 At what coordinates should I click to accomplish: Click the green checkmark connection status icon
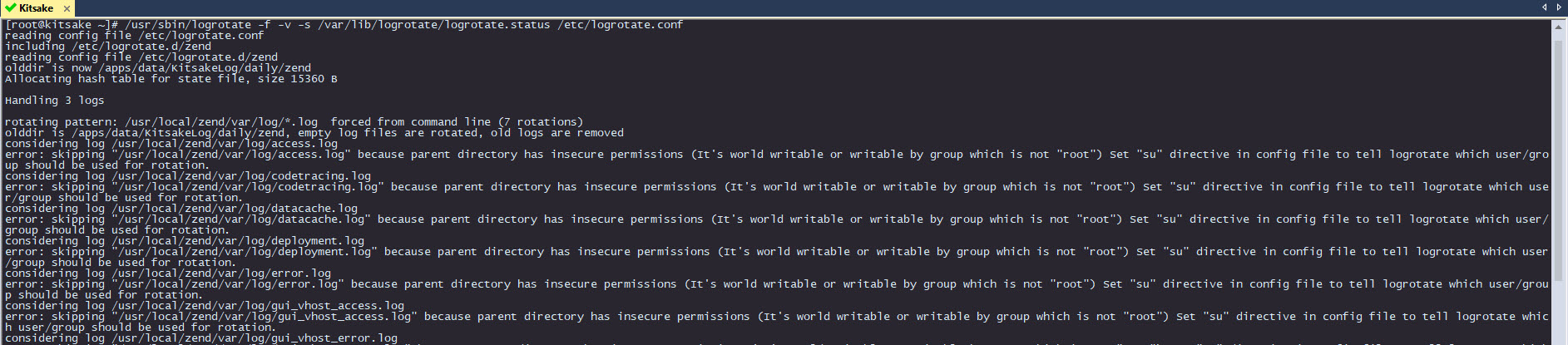[x=10, y=8]
